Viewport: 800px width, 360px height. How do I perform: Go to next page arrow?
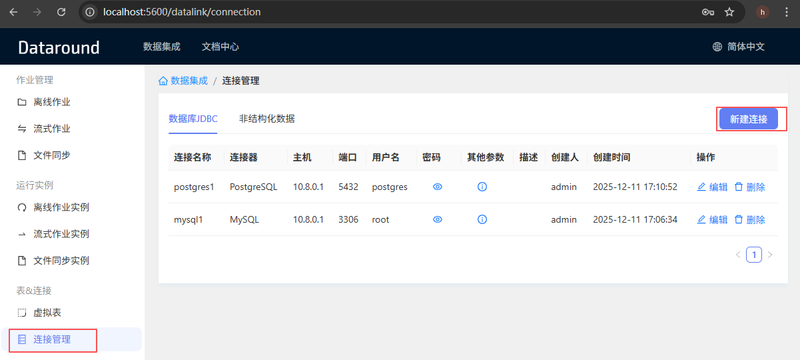click(x=770, y=254)
